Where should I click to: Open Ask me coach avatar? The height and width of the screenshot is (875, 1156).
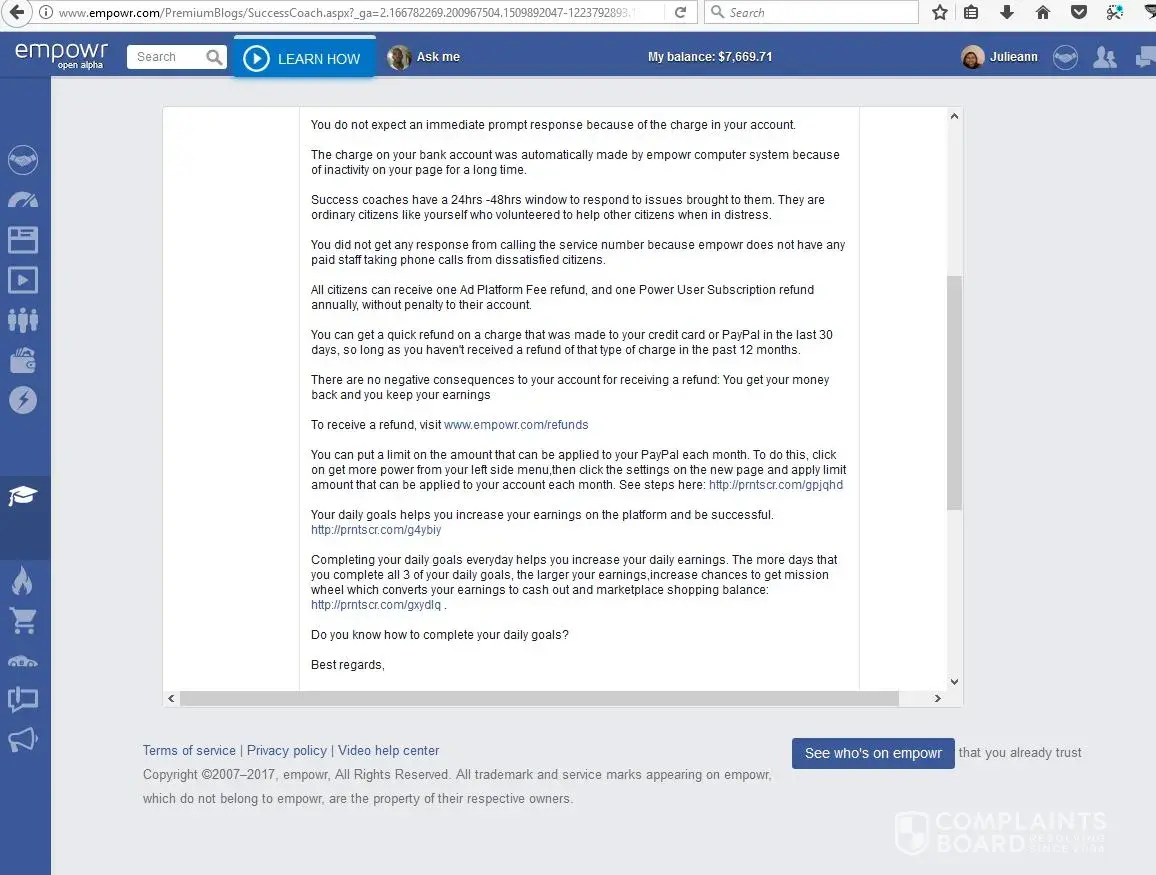click(x=399, y=57)
